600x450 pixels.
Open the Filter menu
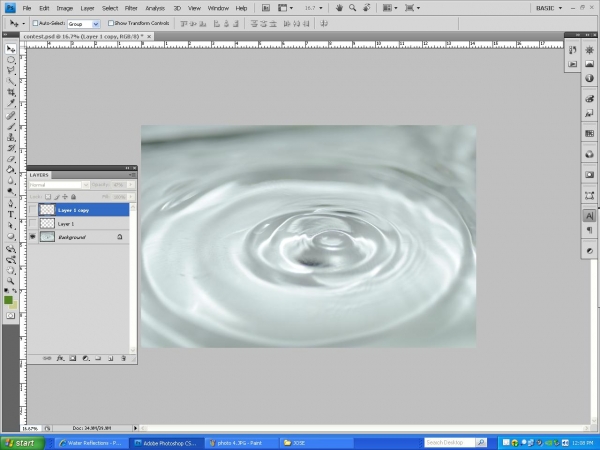click(131, 8)
